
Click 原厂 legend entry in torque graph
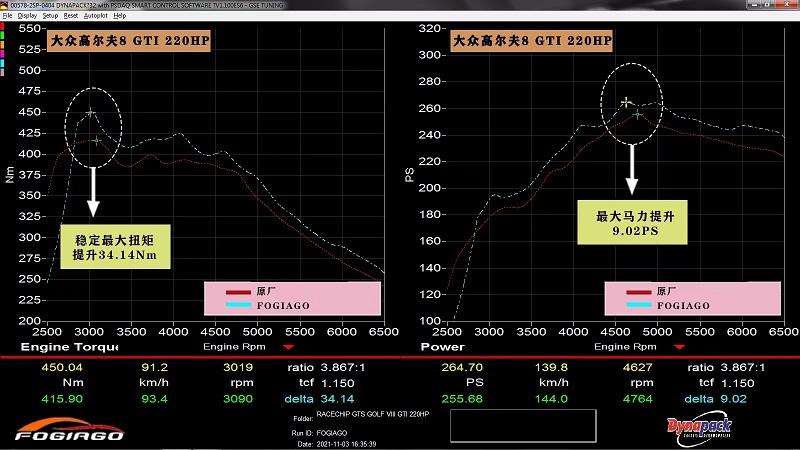coord(251,292)
